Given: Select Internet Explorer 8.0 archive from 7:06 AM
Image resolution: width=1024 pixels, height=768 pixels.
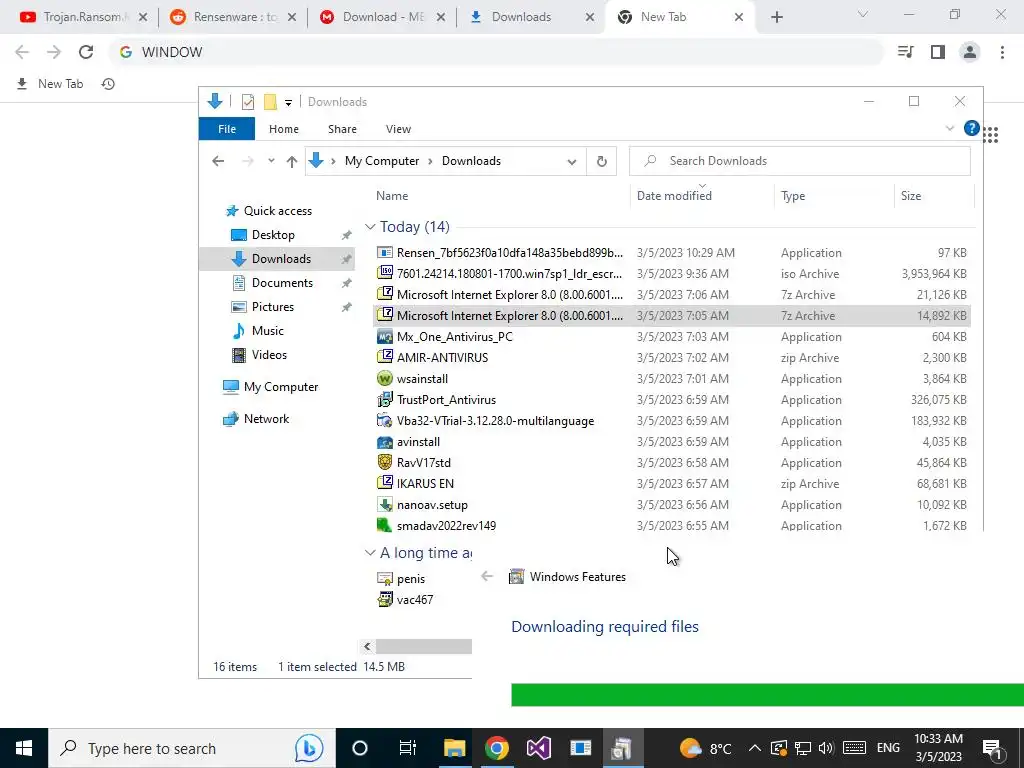Looking at the screenshot, I should 509,295.
